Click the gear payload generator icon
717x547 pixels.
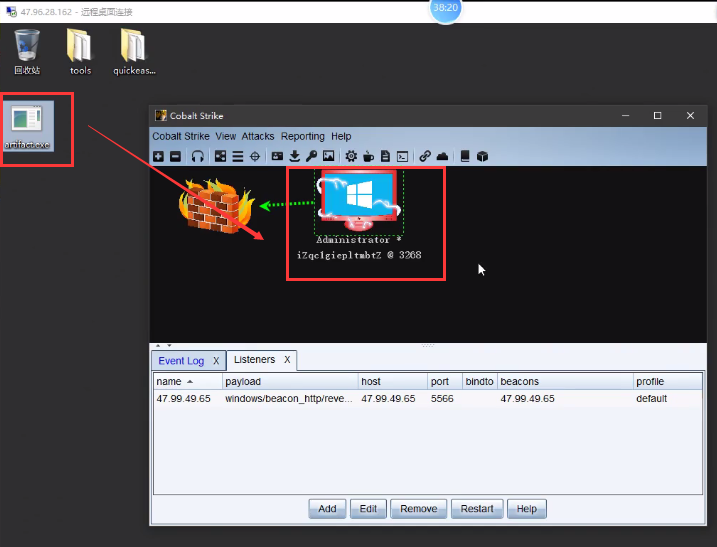[351, 156]
